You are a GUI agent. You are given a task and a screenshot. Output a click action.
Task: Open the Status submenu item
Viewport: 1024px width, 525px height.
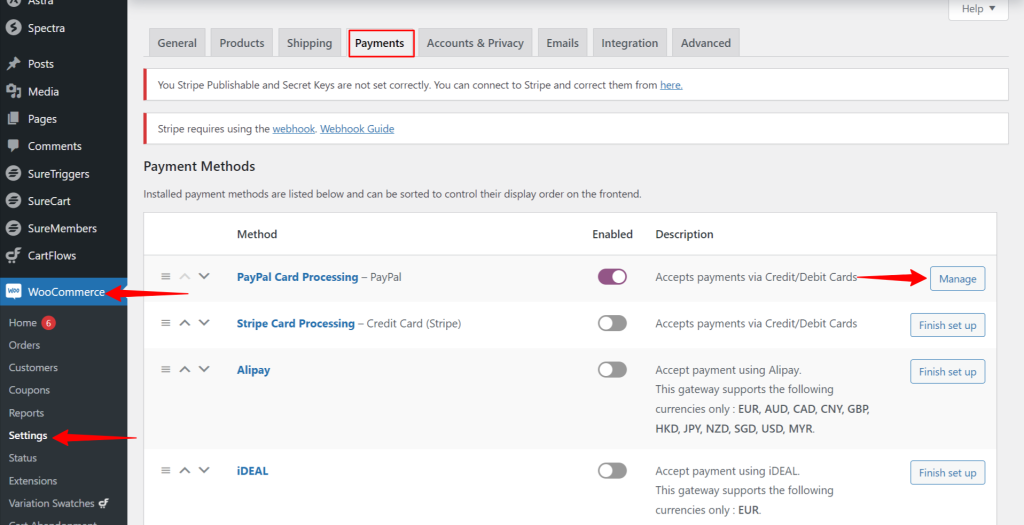[23, 458]
